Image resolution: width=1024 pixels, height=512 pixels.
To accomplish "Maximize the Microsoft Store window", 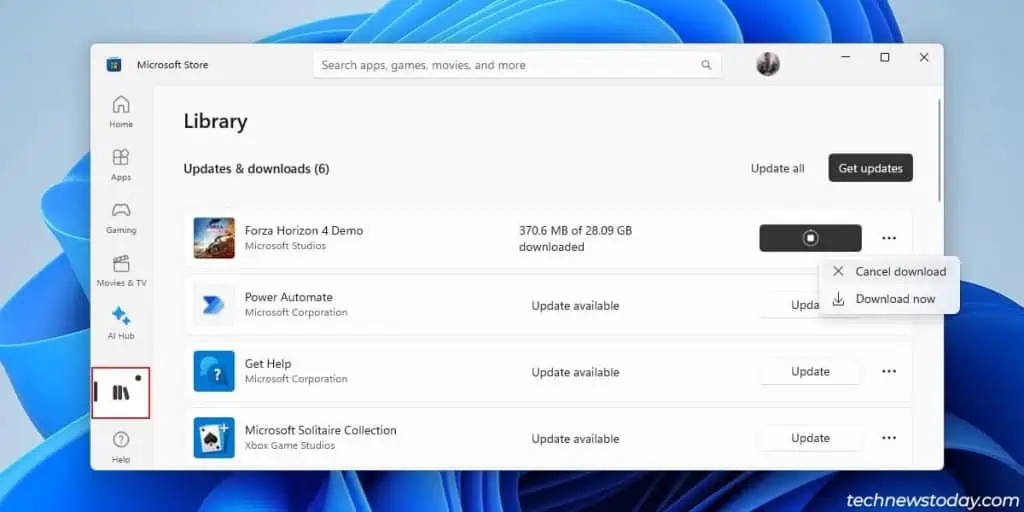I will click(x=885, y=57).
